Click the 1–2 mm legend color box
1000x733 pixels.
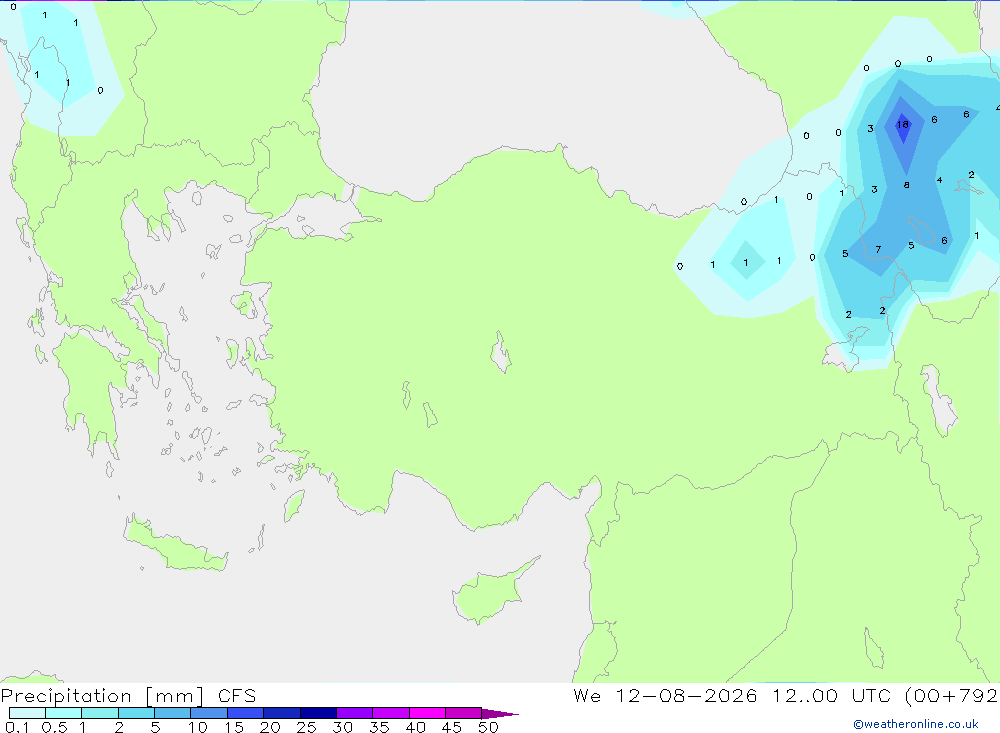pyautogui.click(x=100, y=713)
